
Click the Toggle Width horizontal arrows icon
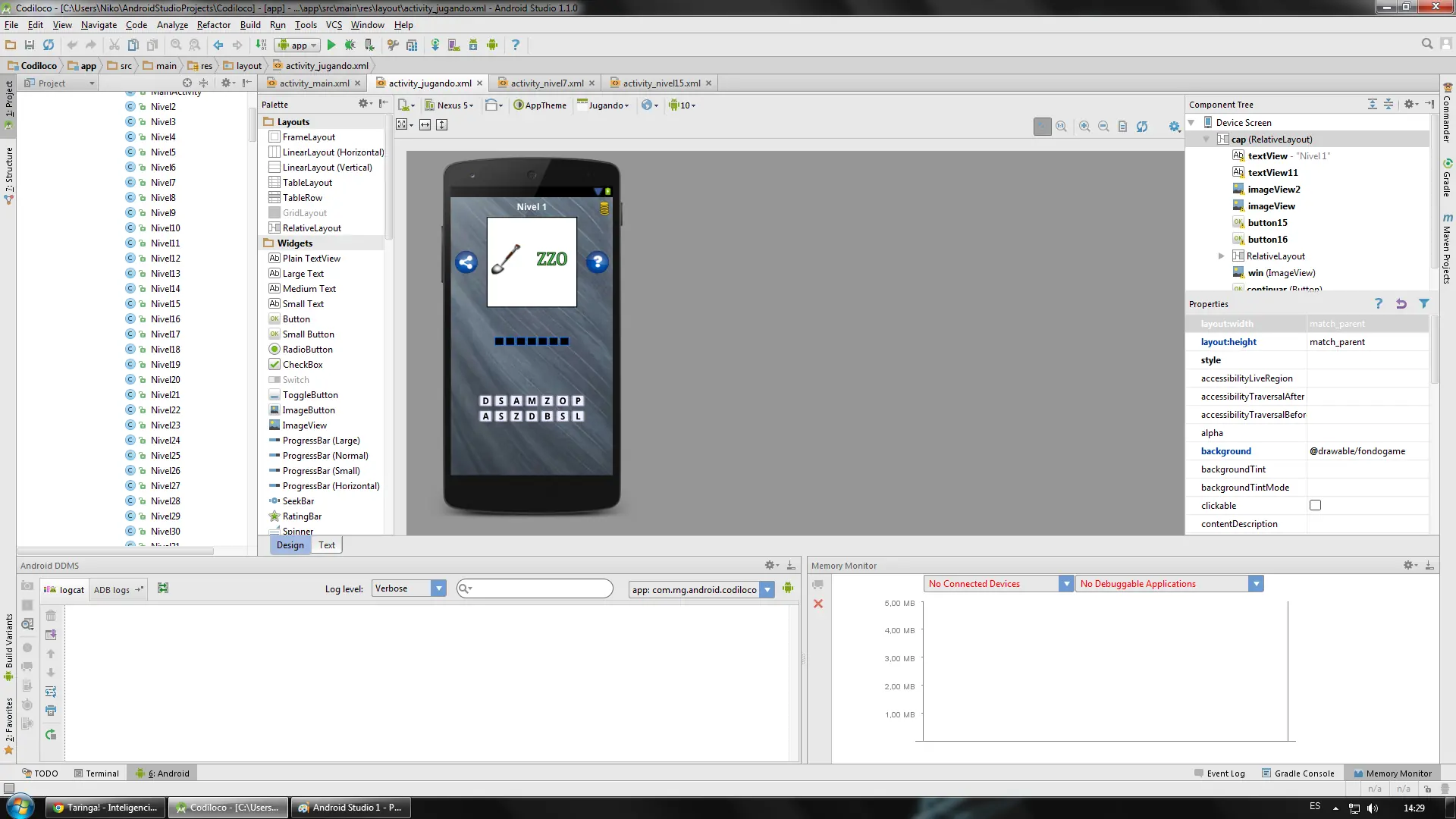pos(425,125)
